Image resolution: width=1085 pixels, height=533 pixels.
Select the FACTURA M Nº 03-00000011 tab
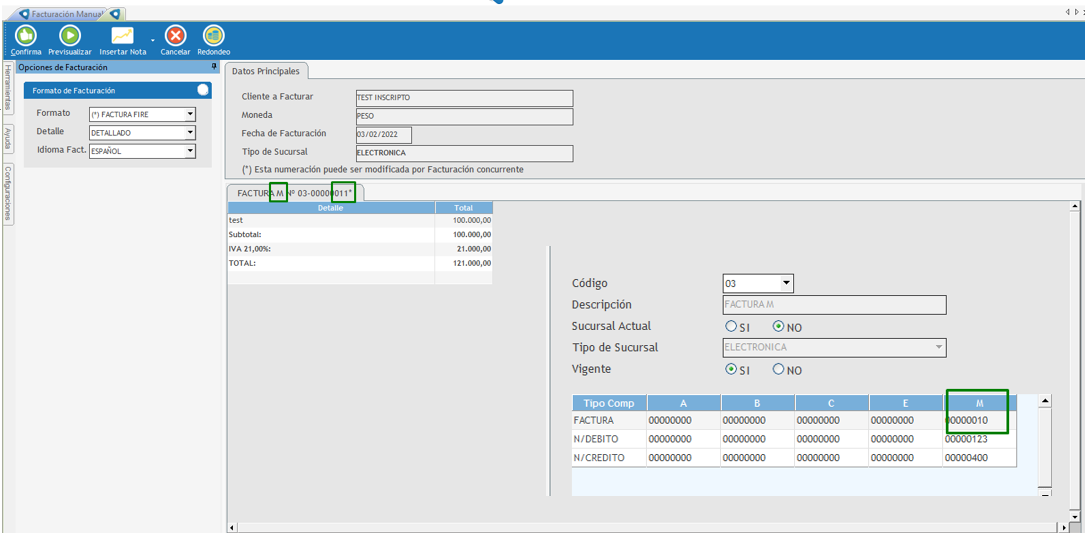pos(294,193)
